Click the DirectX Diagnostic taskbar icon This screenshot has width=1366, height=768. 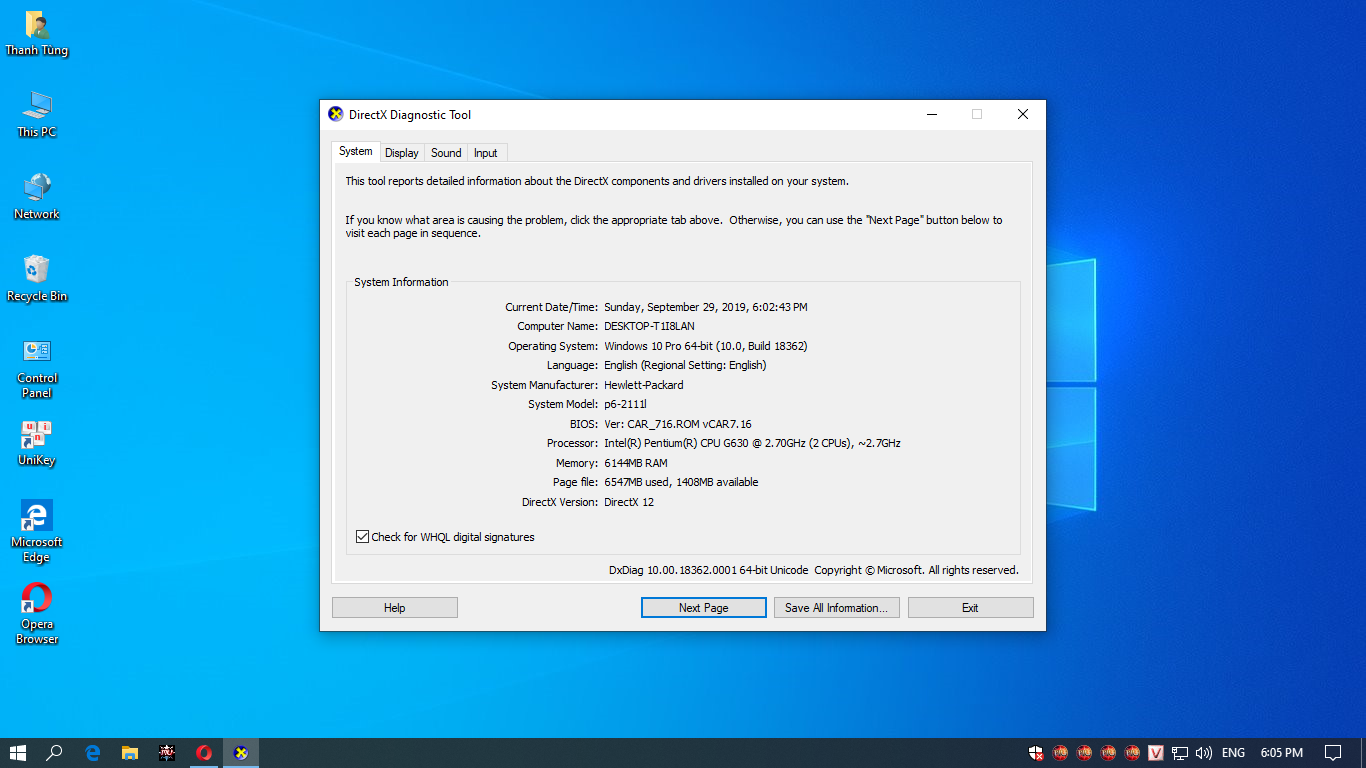(x=240, y=753)
